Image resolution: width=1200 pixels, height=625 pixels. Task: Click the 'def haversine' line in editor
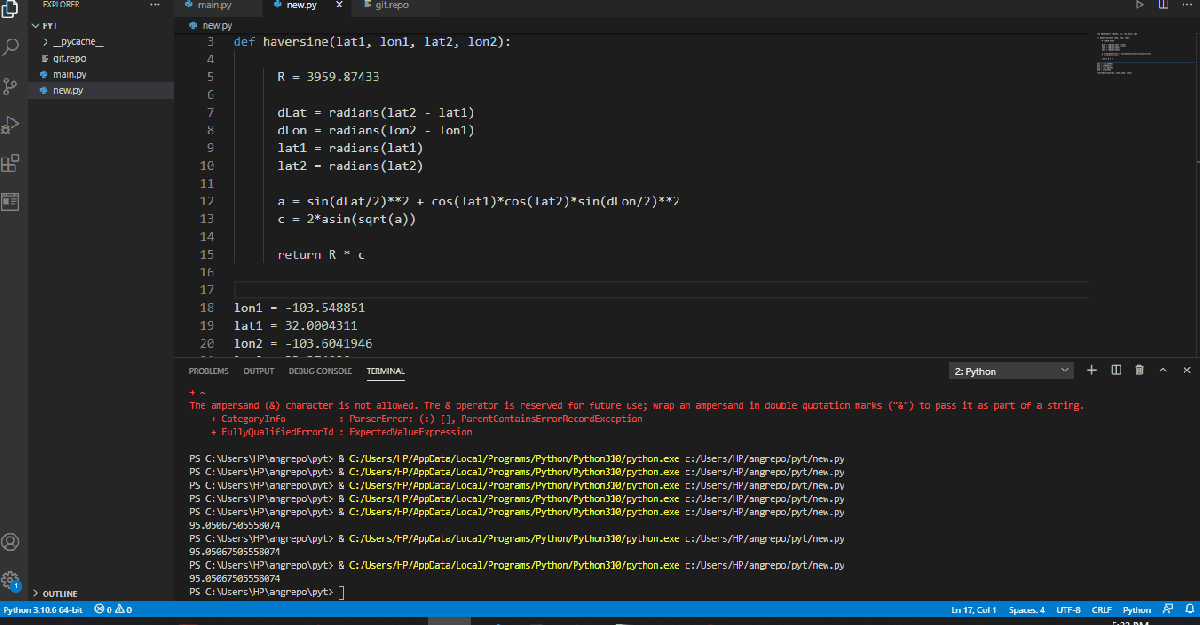(x=372, y=42)
